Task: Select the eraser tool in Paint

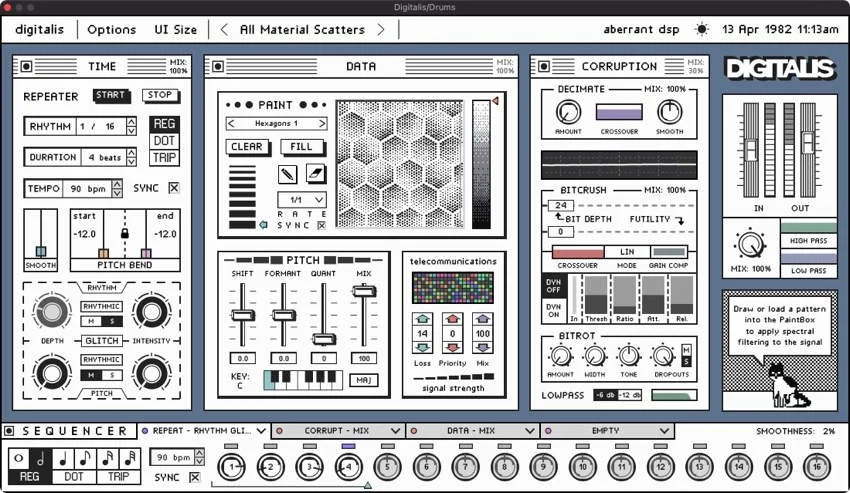Action: point(315,174)
